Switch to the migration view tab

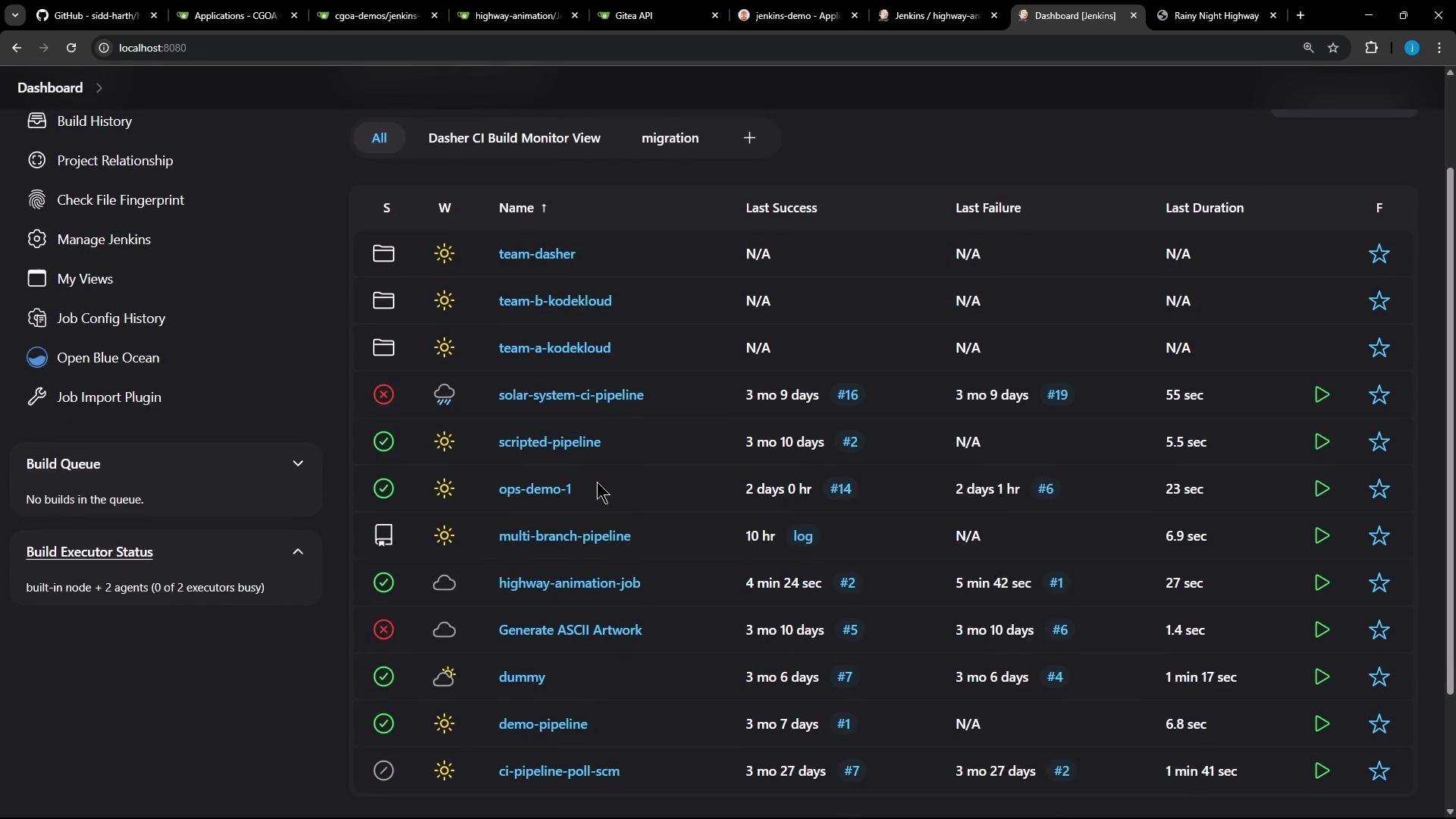pyautogui.click(x=670, y=138)
